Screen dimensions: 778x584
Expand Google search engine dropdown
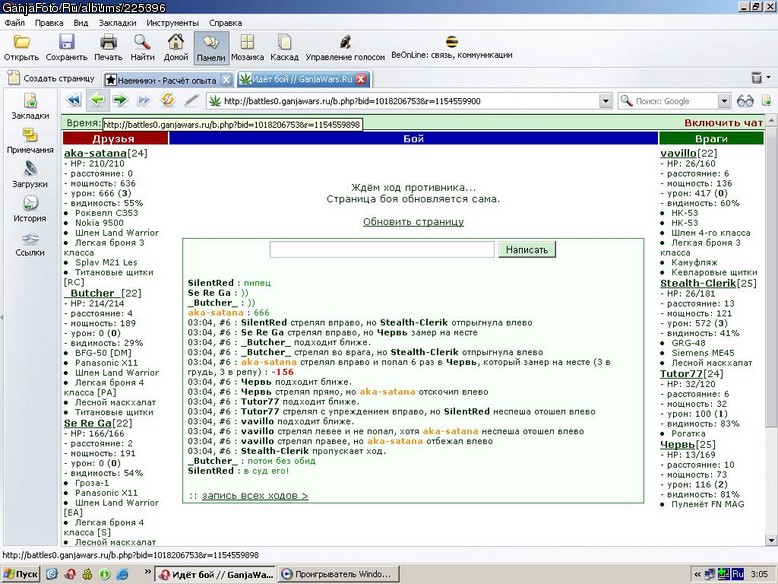(x=724, y=101)
